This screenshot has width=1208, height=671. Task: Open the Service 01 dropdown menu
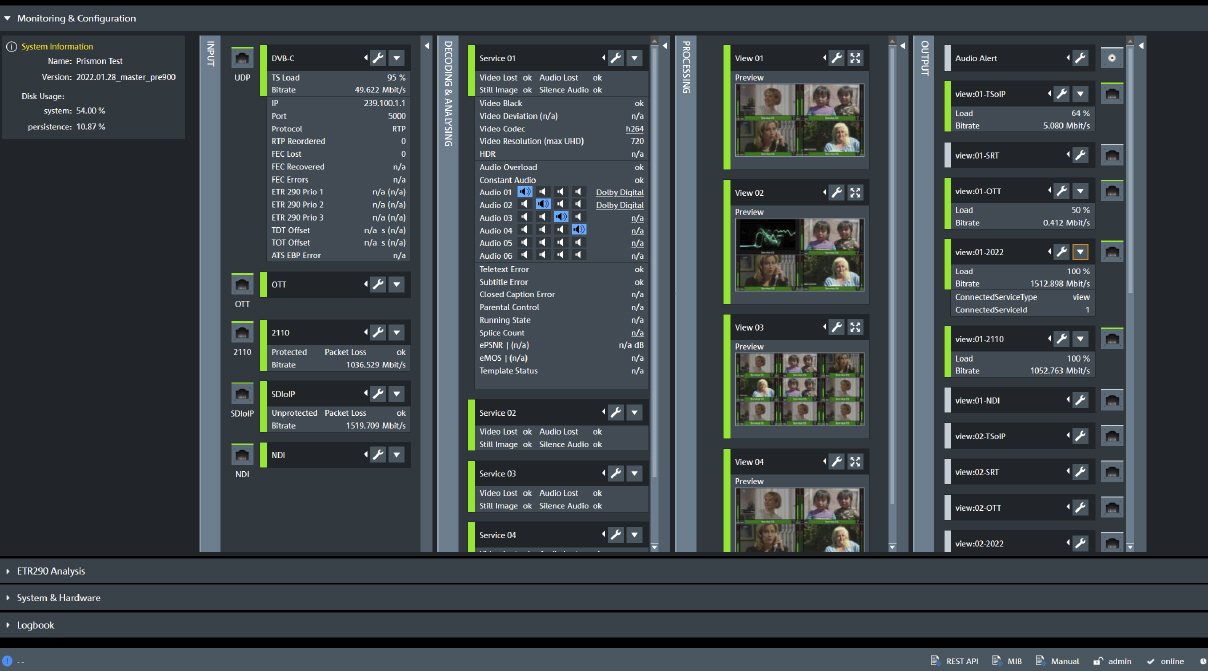(634, 57)
